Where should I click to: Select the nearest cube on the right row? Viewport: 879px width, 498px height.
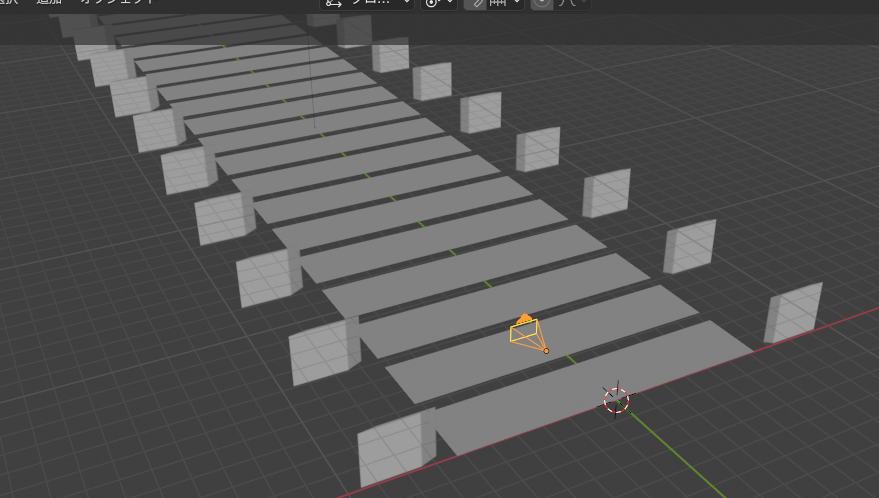792,313
